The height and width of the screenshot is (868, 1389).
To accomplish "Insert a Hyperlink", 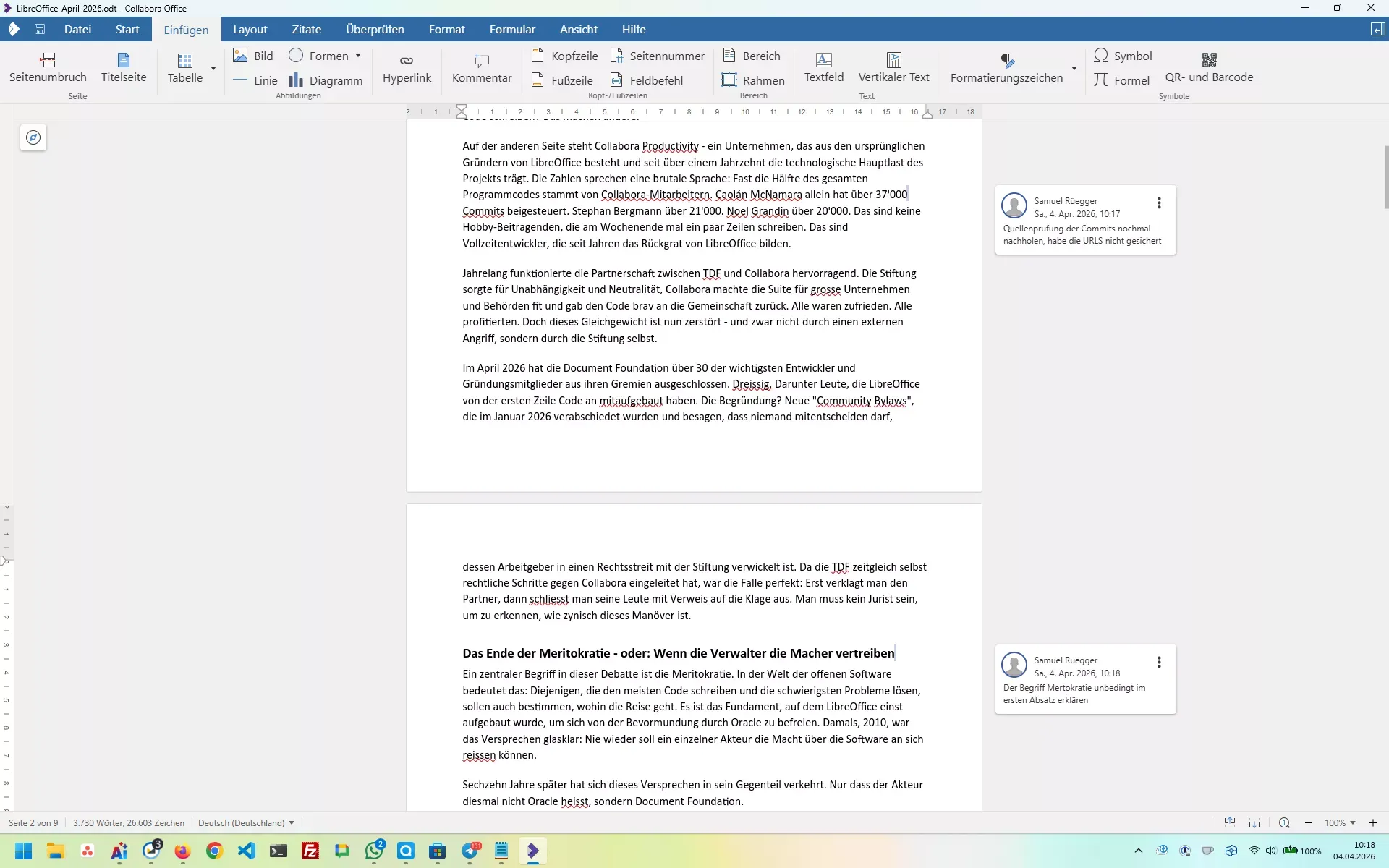I will (x=407, y=67).
